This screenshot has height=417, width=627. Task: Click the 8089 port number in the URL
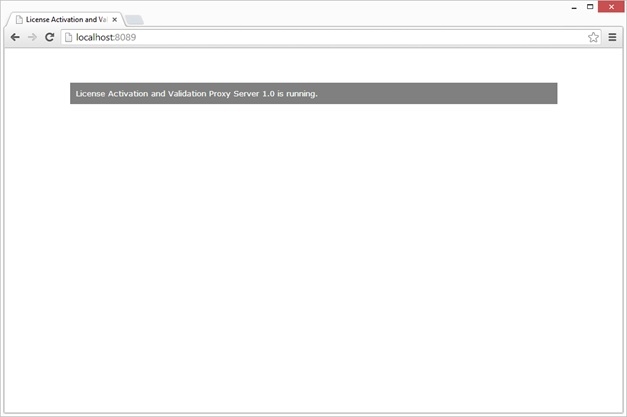[x=124, y=37]
